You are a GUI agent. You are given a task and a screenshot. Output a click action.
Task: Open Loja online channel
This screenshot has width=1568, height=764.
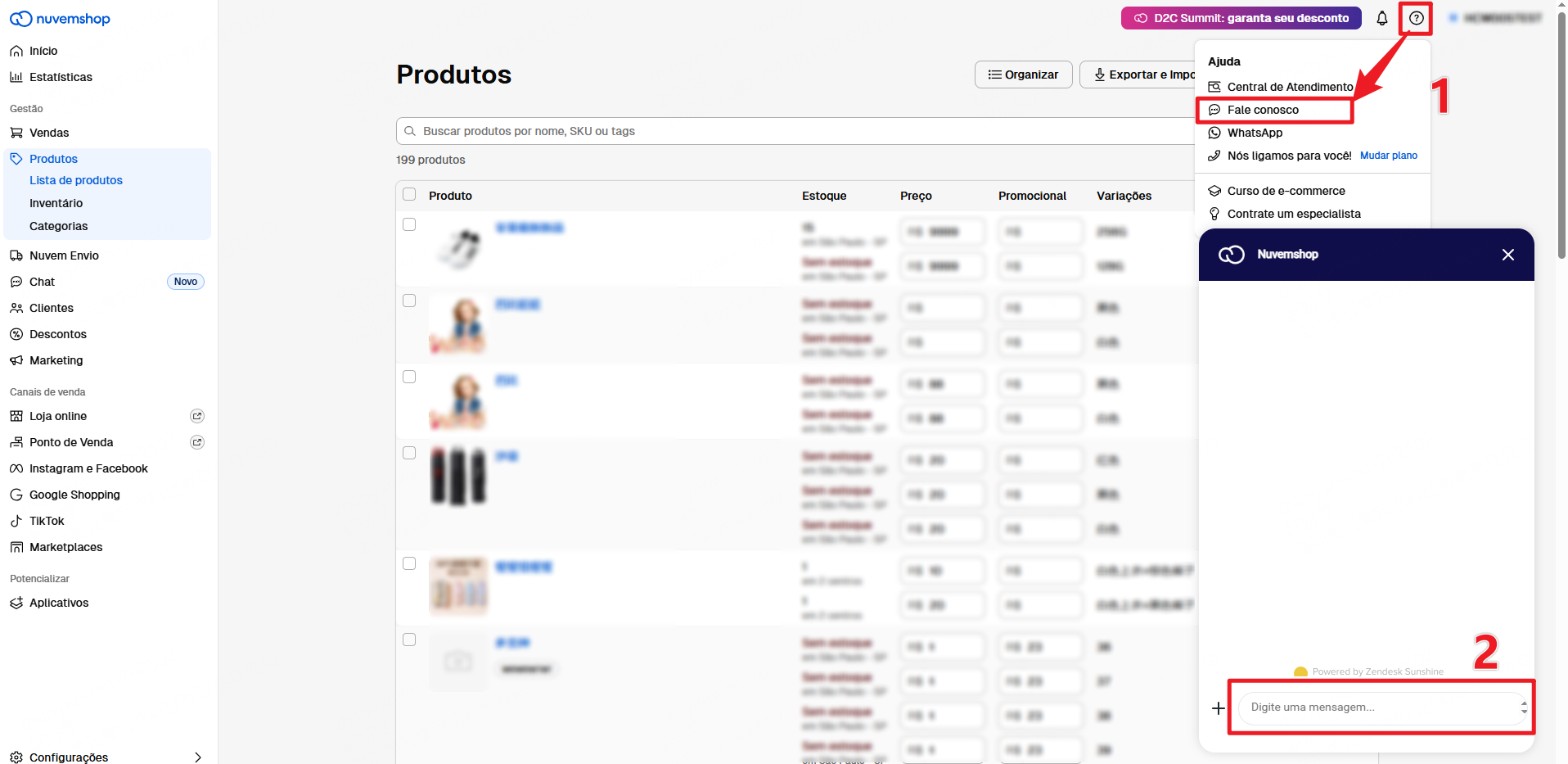point(58,416)
